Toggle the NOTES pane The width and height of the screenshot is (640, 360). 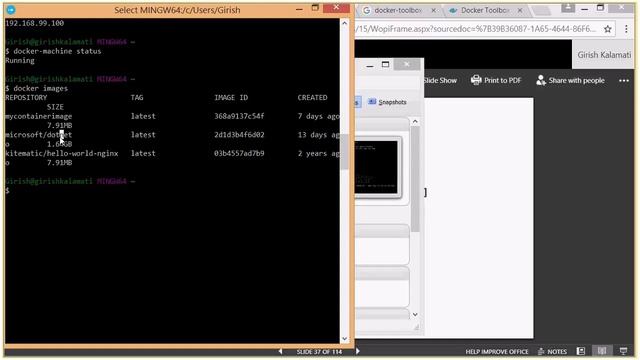(x=553, y=351)
